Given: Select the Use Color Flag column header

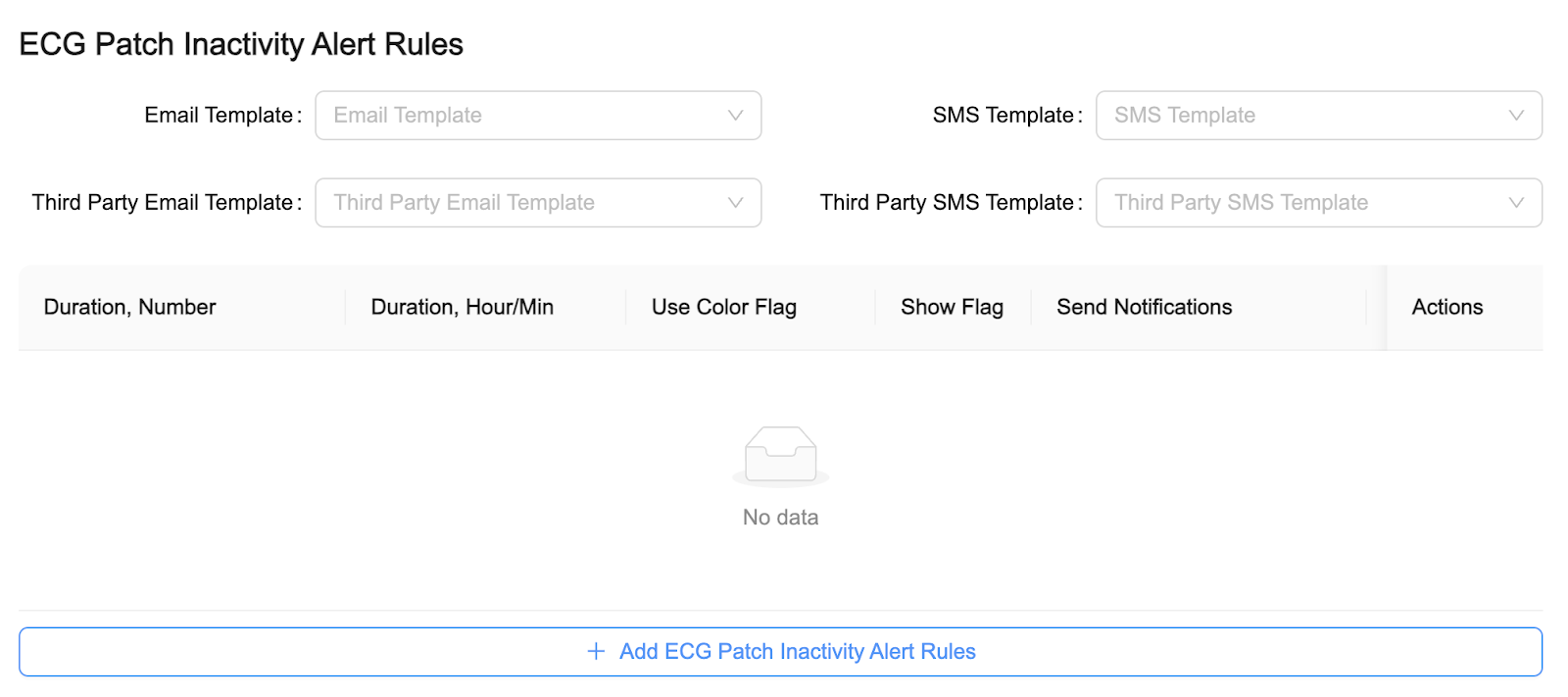Looking at the screenshot, I should 723,307.
